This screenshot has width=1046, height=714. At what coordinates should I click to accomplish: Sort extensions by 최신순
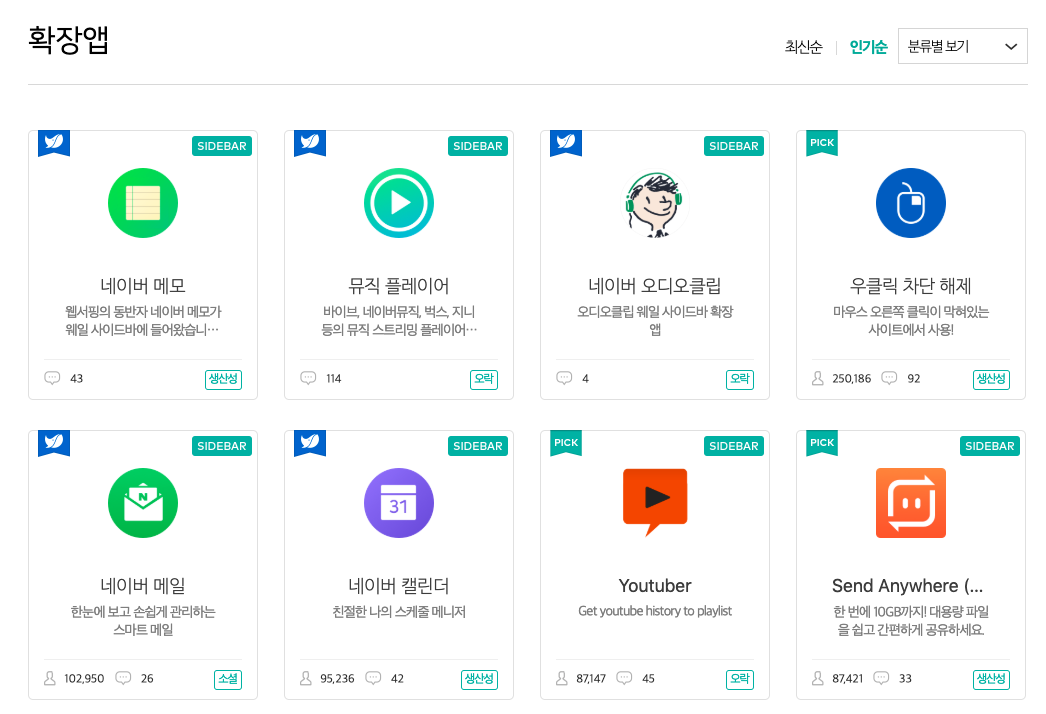(x=803, y=47)
